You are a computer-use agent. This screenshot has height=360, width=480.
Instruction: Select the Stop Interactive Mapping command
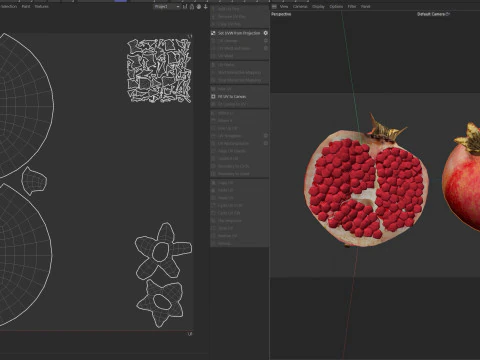point(239,80)
